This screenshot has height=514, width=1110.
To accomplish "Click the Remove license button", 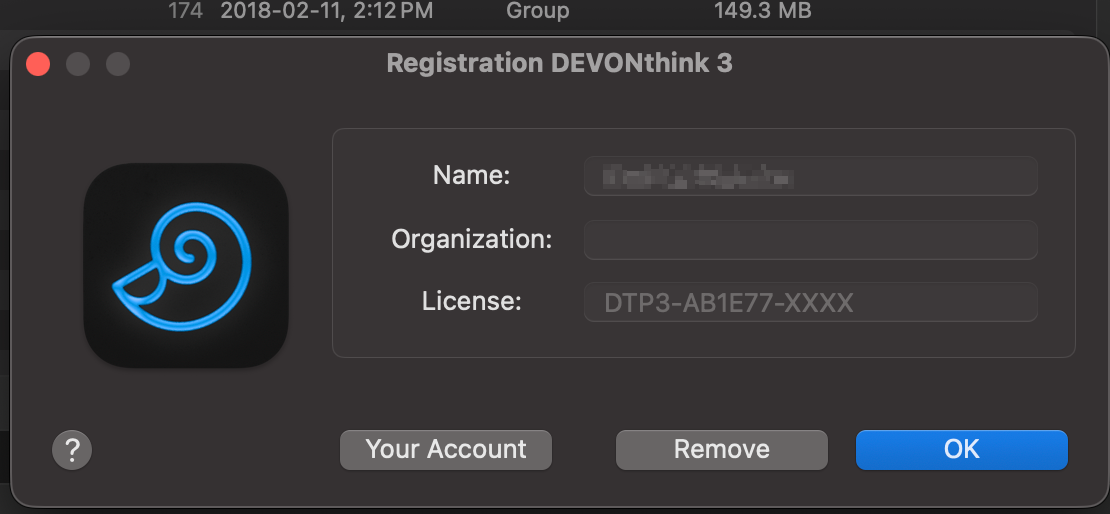I will (x=721, y=450).
